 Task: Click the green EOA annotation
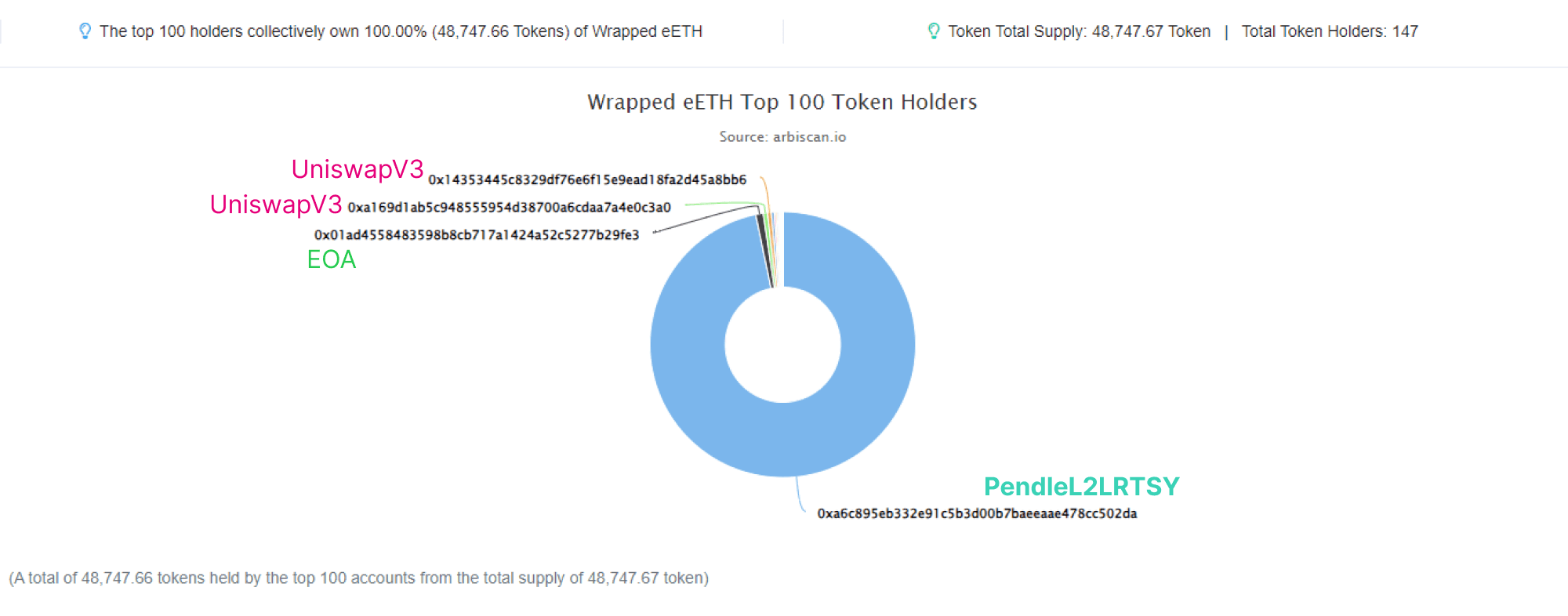point(332,259)
